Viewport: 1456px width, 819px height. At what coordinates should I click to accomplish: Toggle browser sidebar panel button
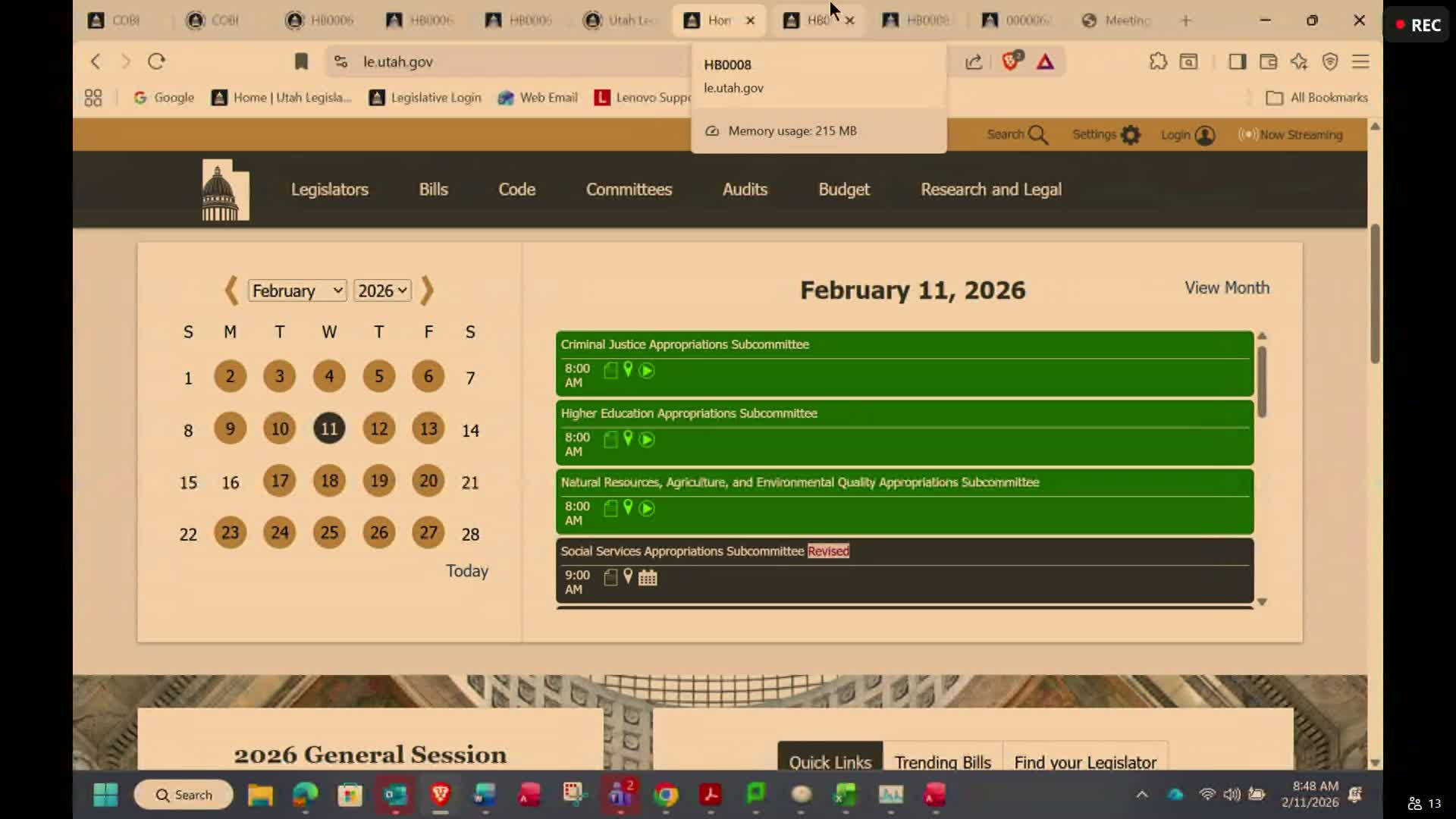[1237, 61]
